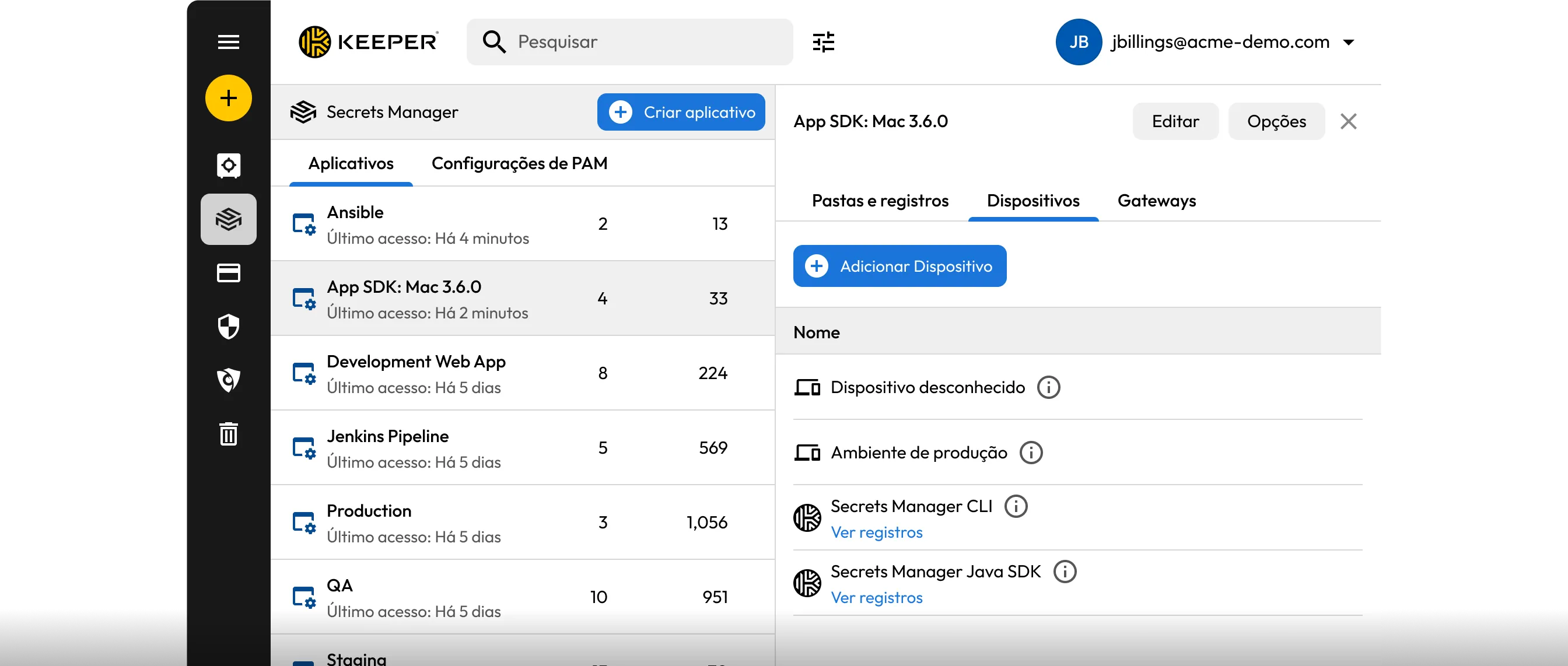Click the yellow create new plus button

pos(228,98)
